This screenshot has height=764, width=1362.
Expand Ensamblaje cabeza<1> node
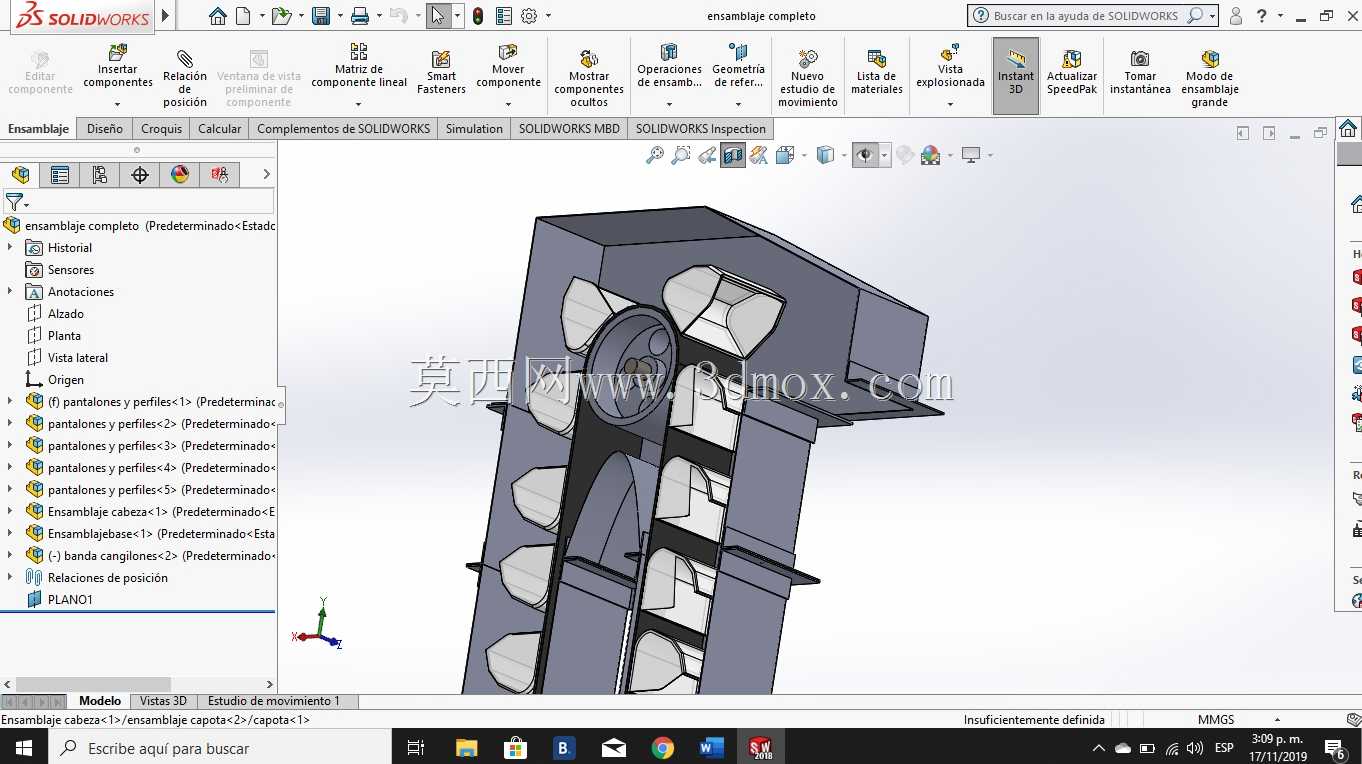coord(10,512)
